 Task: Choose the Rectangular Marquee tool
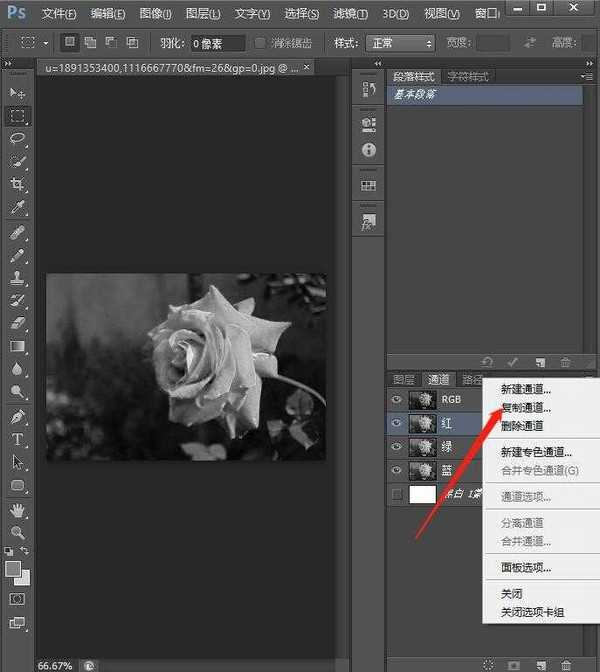coord(18,116)
